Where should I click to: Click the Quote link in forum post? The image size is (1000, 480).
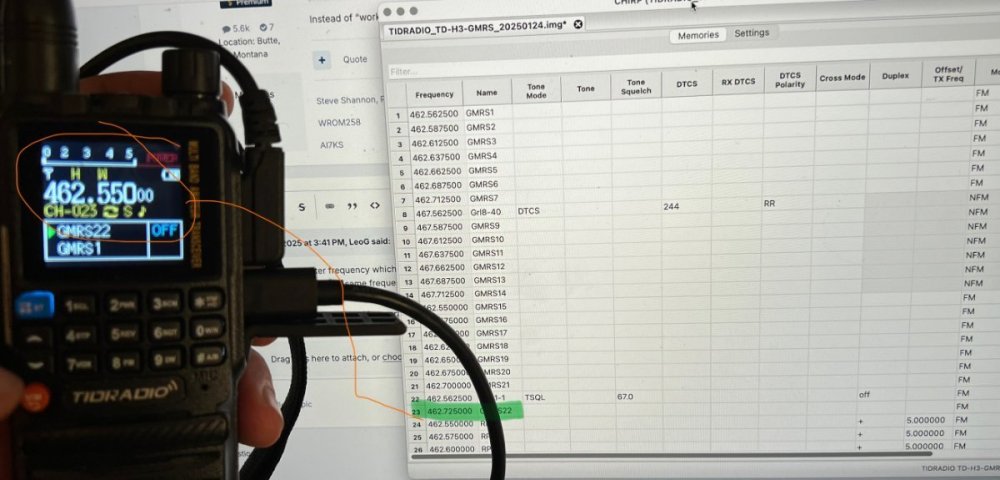(x=355, y=59)
